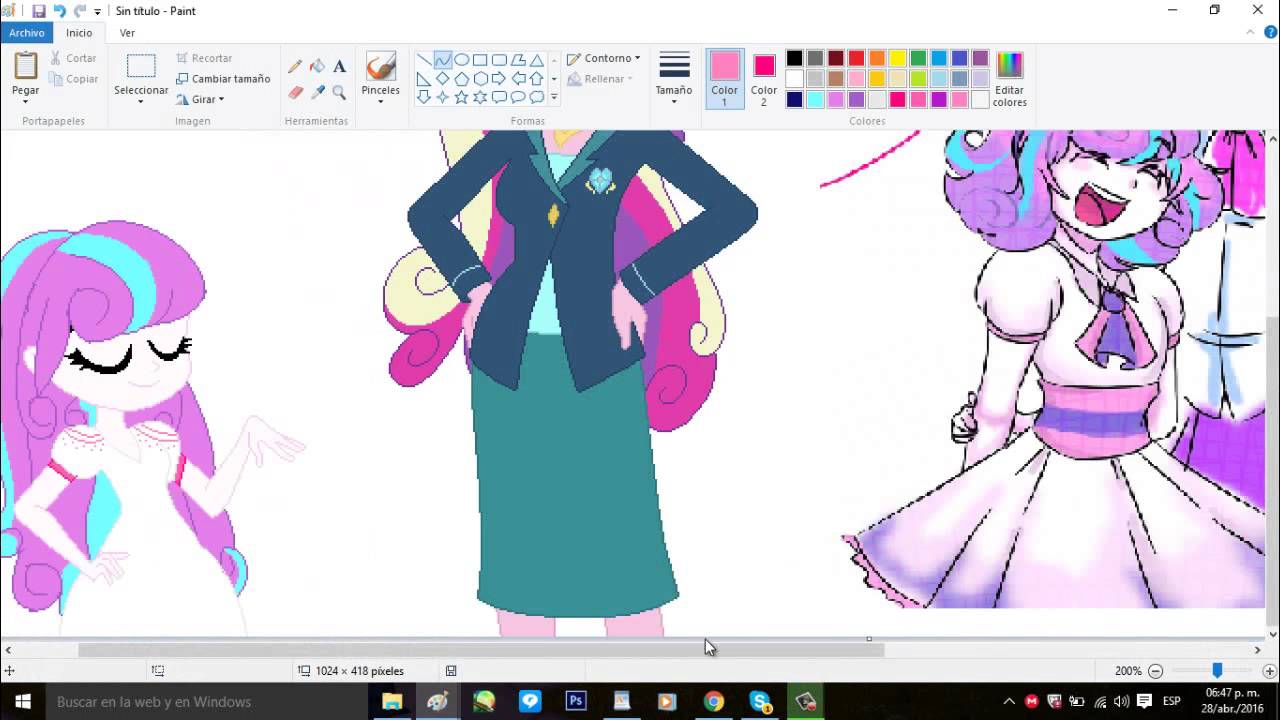Open Google Chrome from the taskbar
The width and height of the screenshot is (1280, 720).
713,701
